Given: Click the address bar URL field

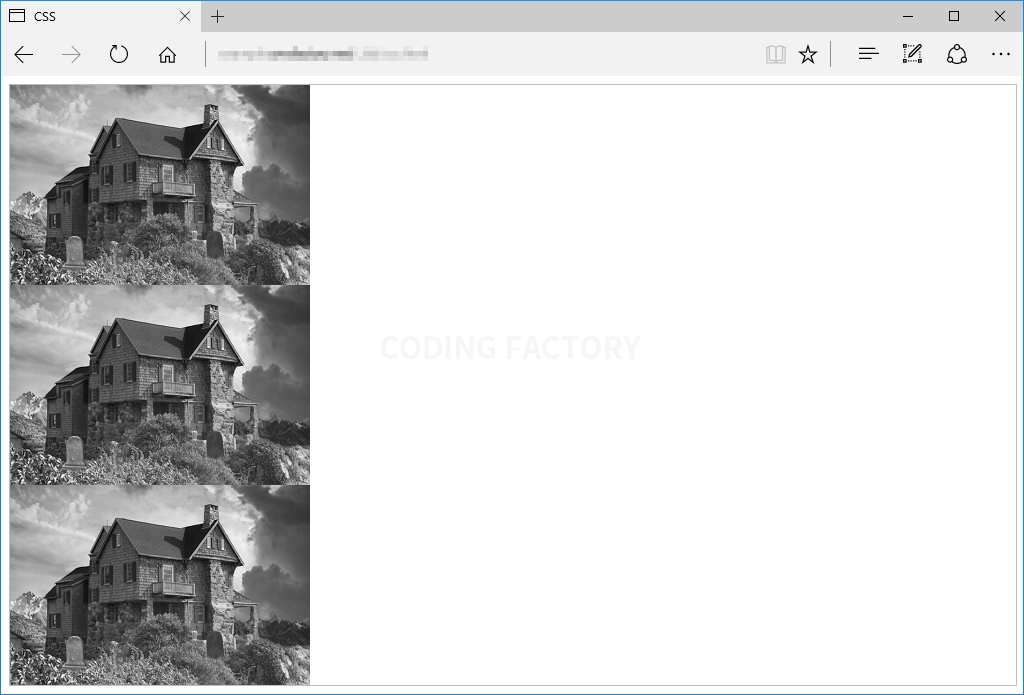Looking at the screenshot, I should [483, 54].
